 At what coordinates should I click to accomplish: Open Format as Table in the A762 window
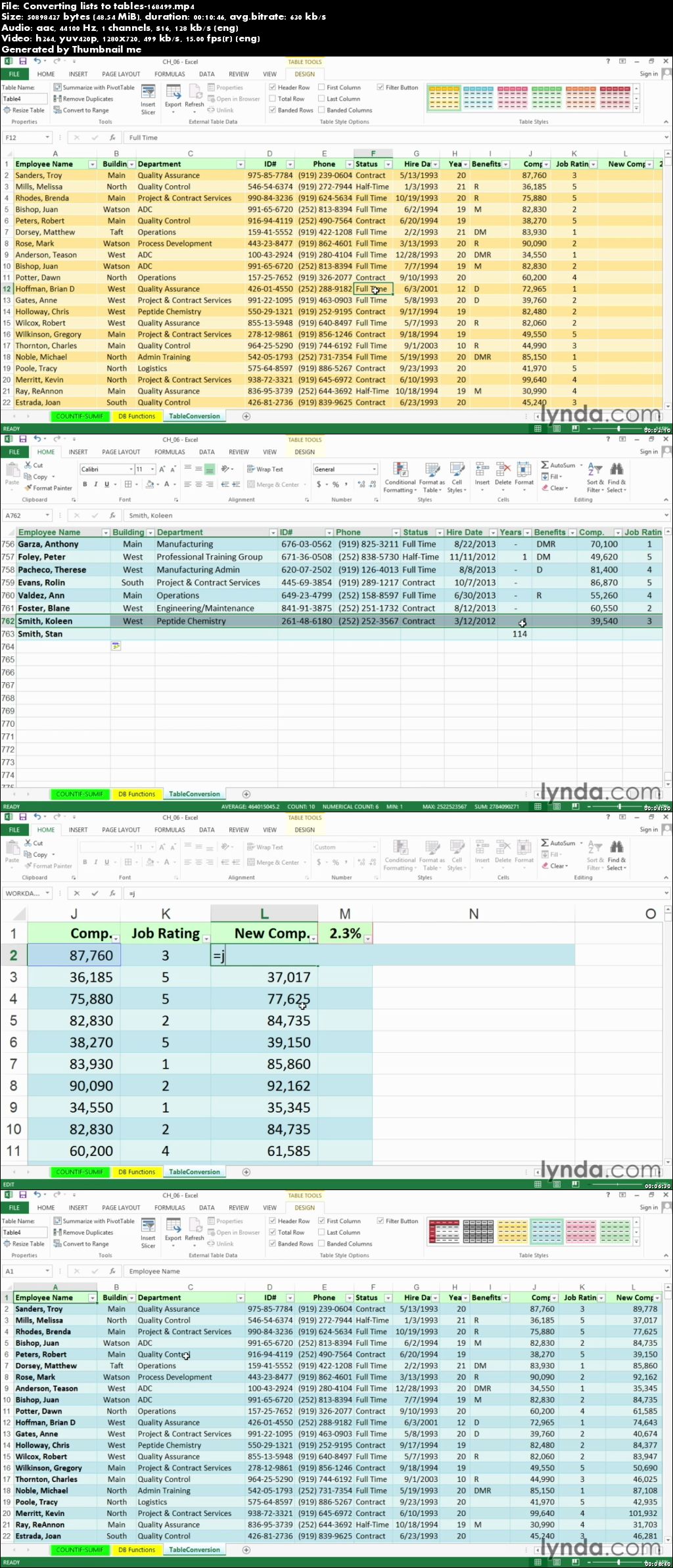pos(432,477)
